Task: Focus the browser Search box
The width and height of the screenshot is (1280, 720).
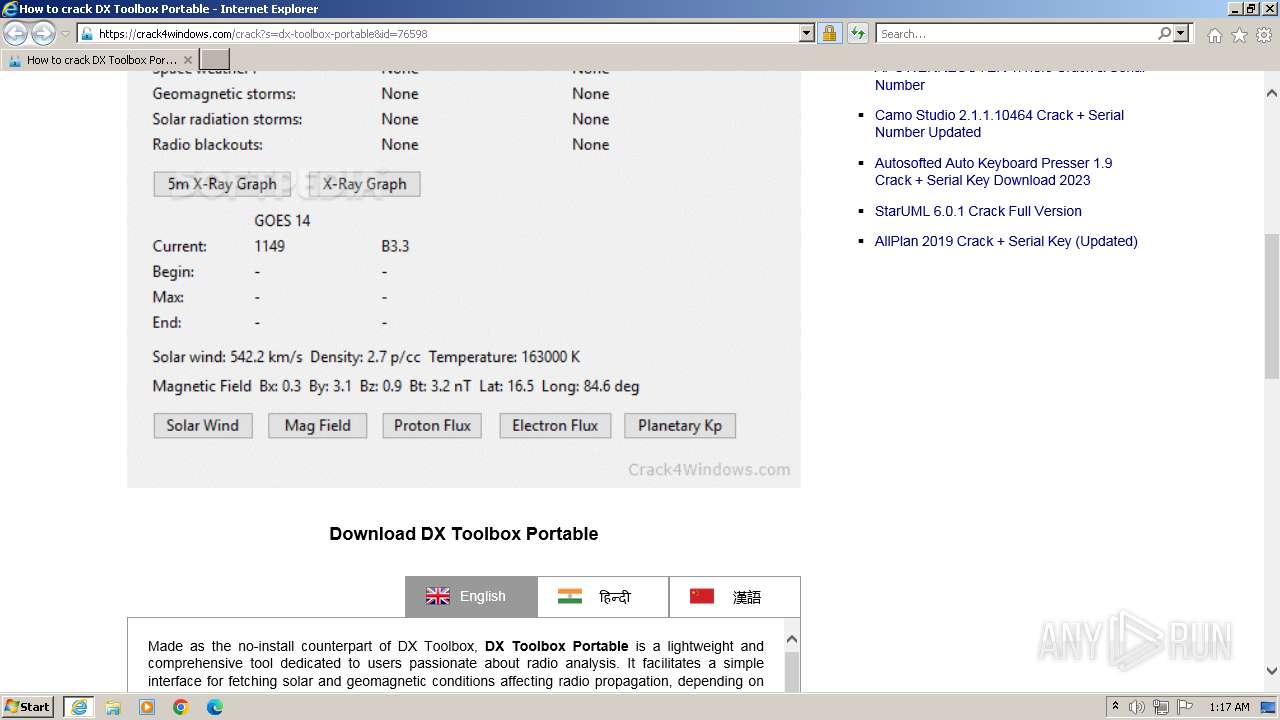Action: pos(1016,33)
